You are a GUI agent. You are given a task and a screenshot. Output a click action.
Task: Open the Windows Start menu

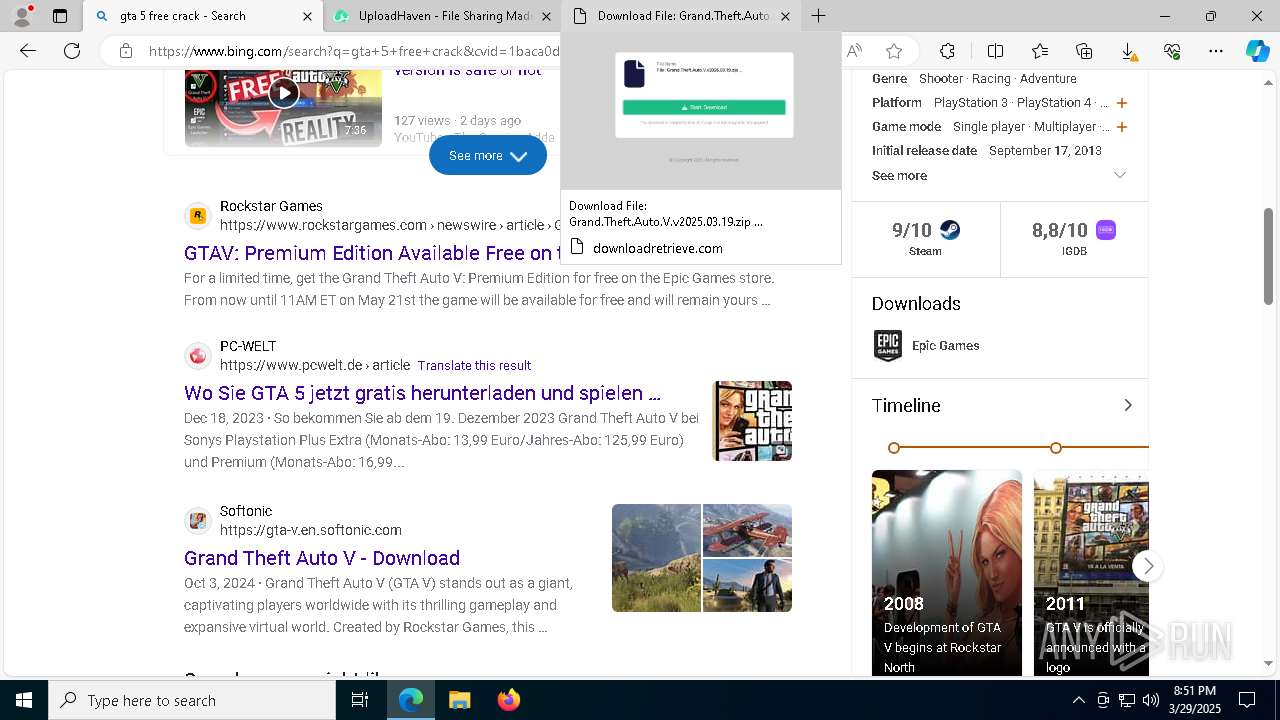click(x=24, y=700)
